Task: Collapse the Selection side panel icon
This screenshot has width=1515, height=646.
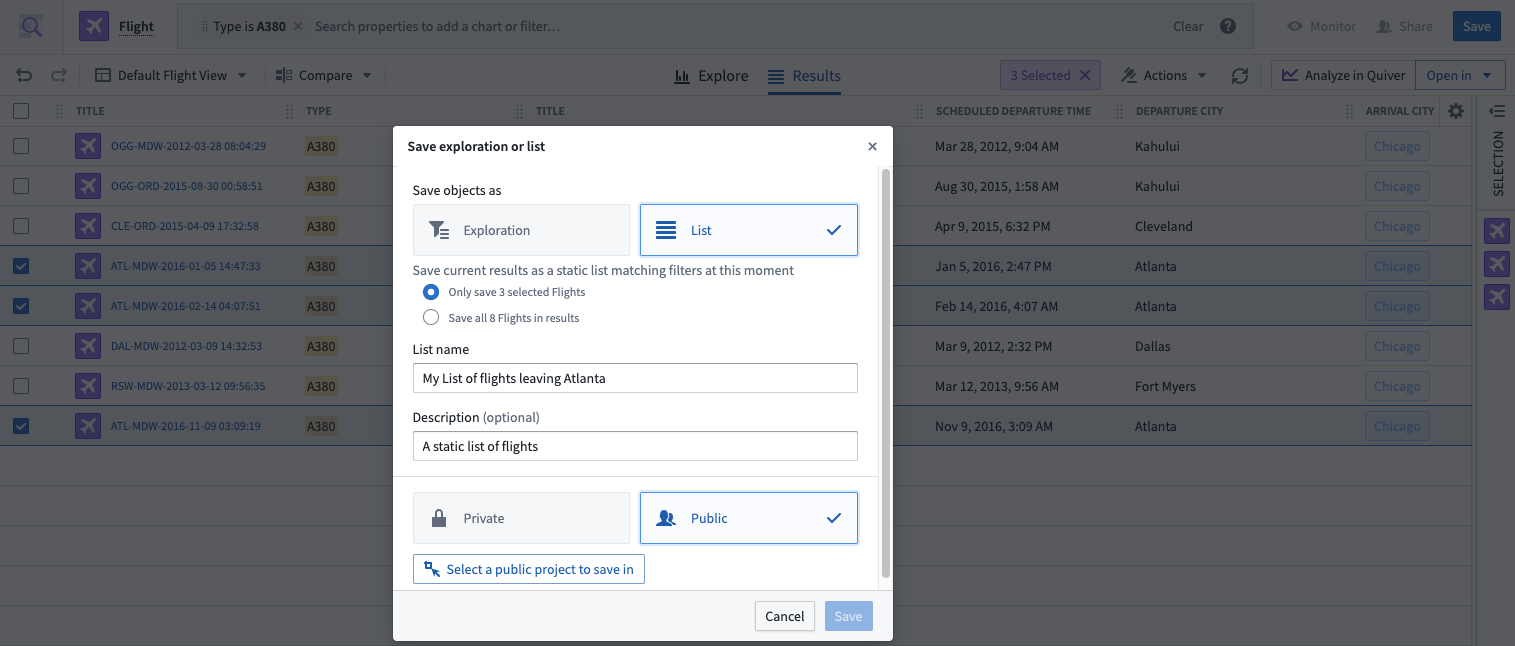Action: [1497, 111]
